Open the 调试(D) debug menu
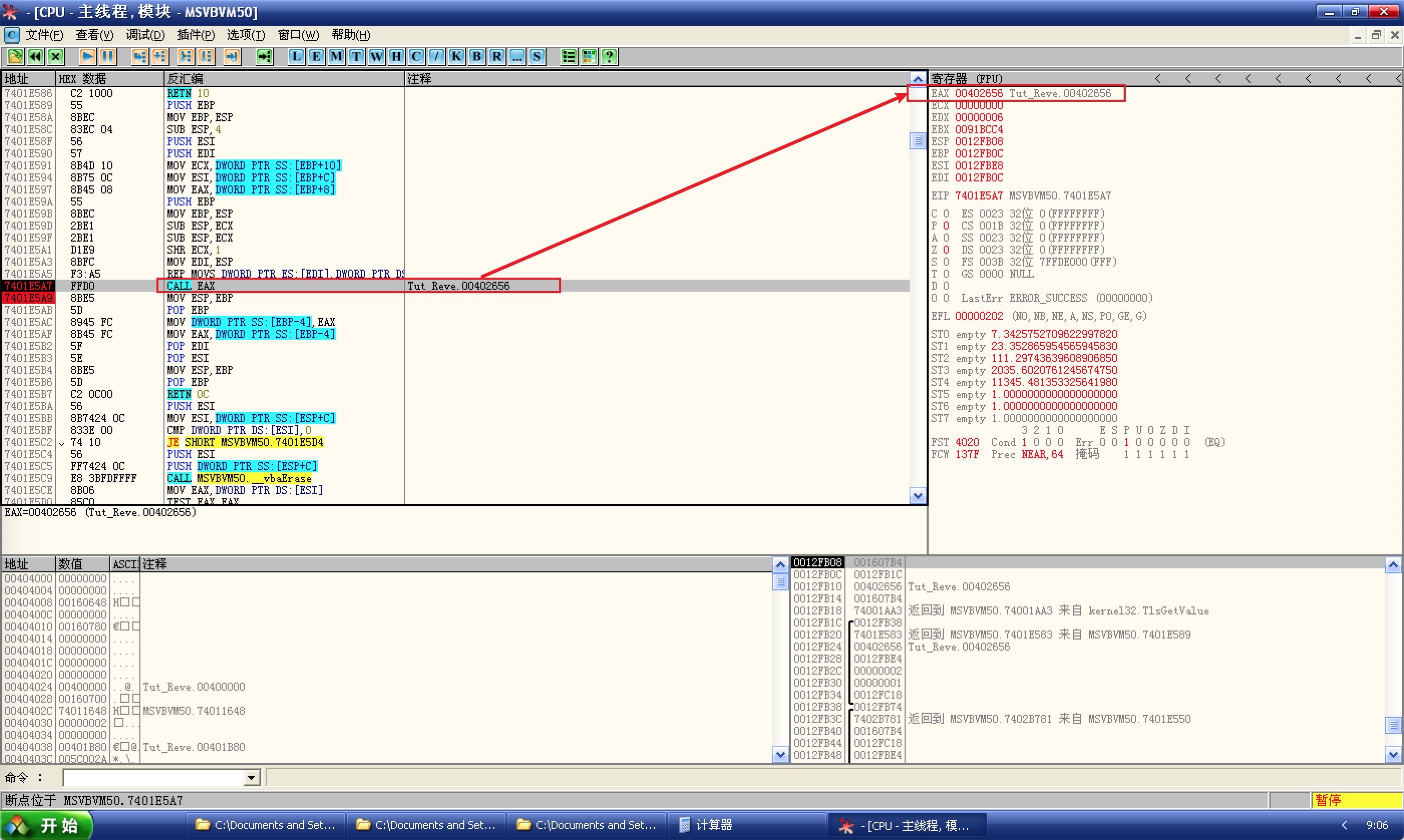Image resolution: width=1404 pixels, height=840 pixels. tap(145, 35)
